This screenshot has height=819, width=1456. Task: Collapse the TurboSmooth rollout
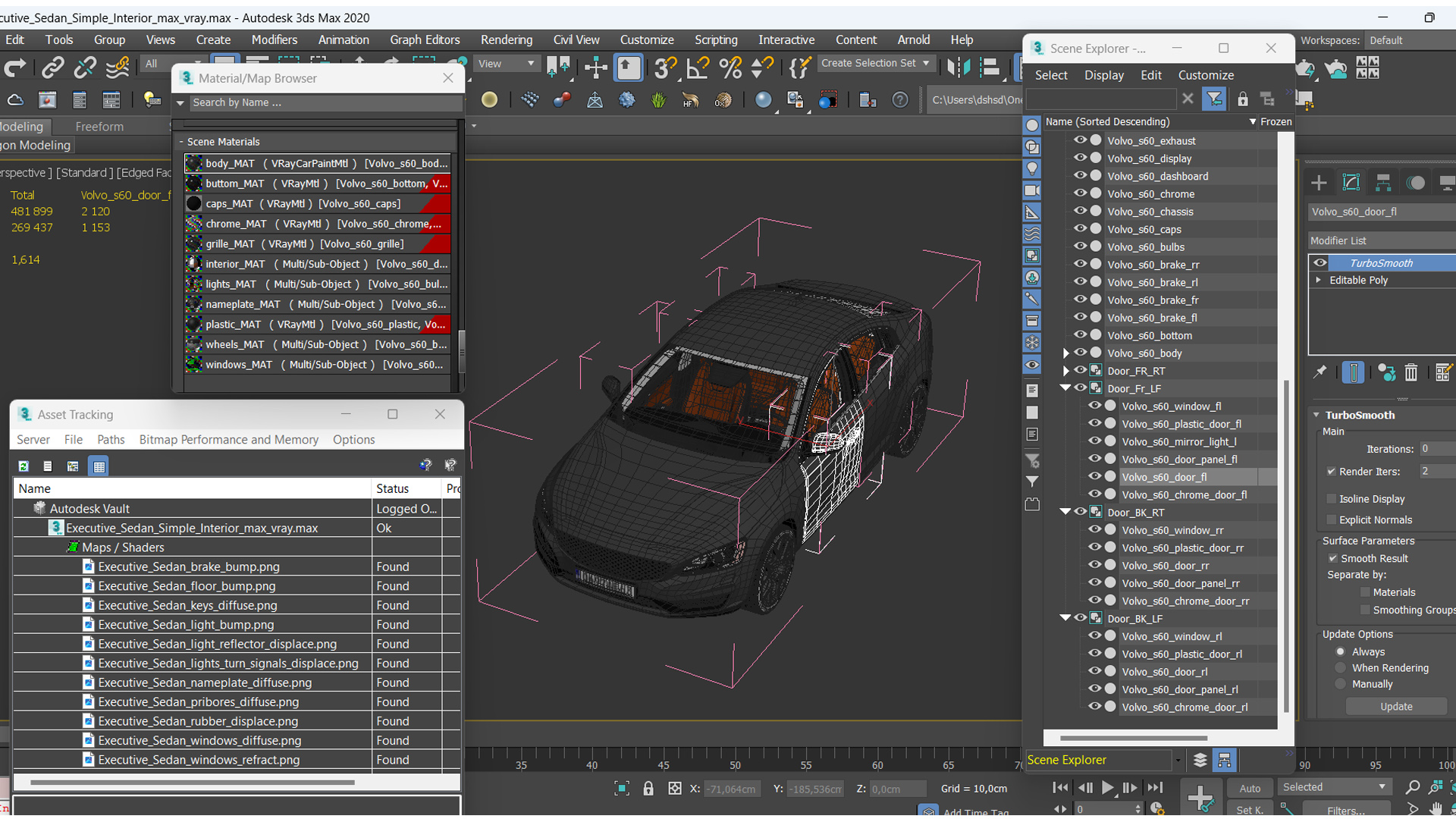click(x=1317, y=415)
